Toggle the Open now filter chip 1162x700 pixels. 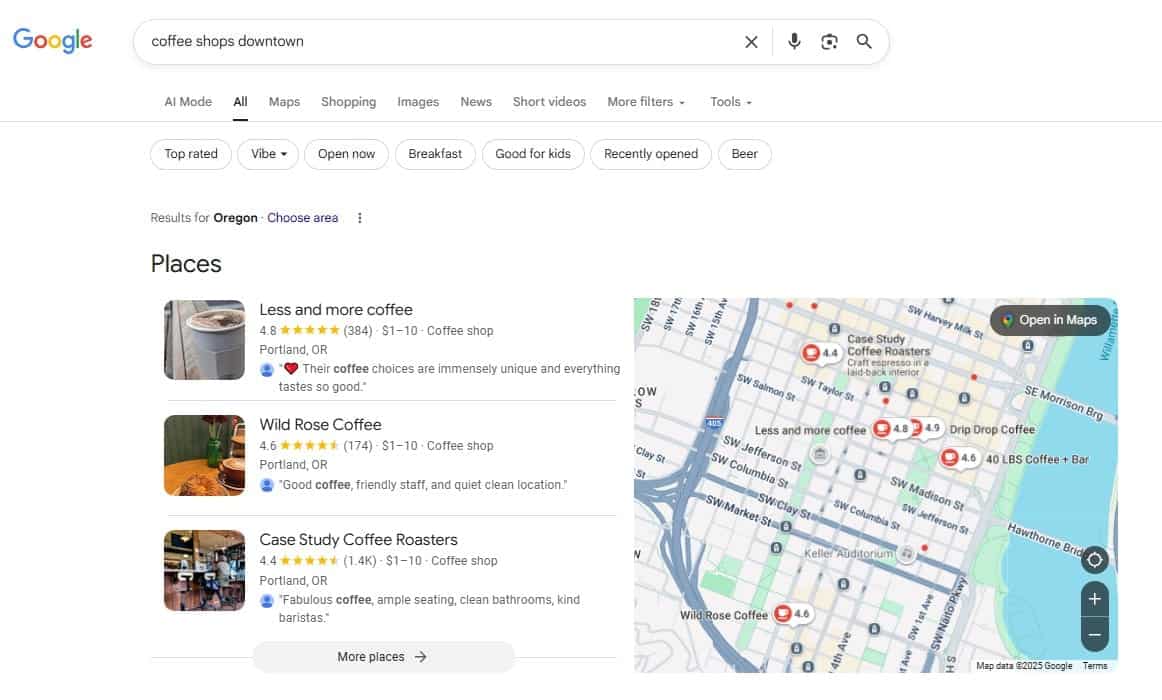point(346,154)
